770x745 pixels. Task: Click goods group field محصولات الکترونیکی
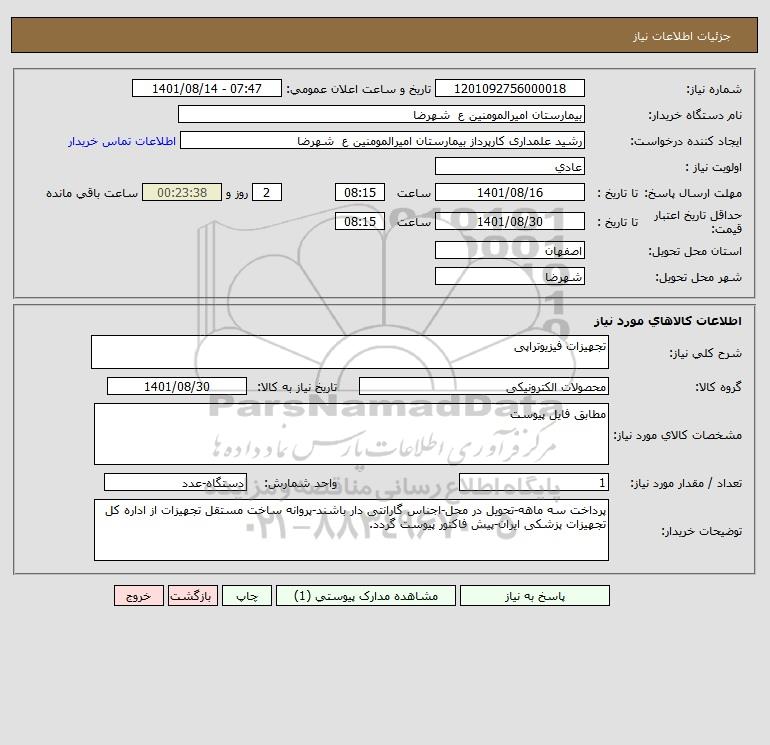pyautogui.click(x=484, y=386)
